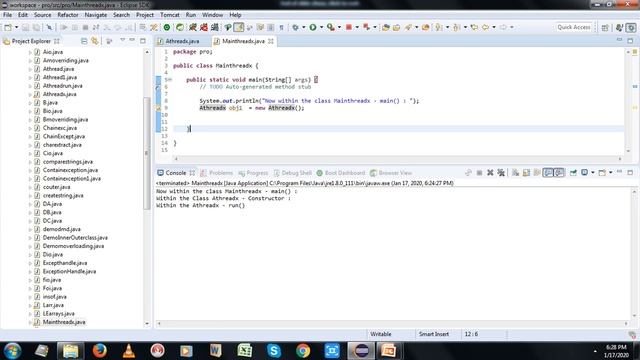Image resolution: width=640 pixels, height=360 pixels.
Task: Click the Writable status bar entry
Action: [x=380, y=334]
